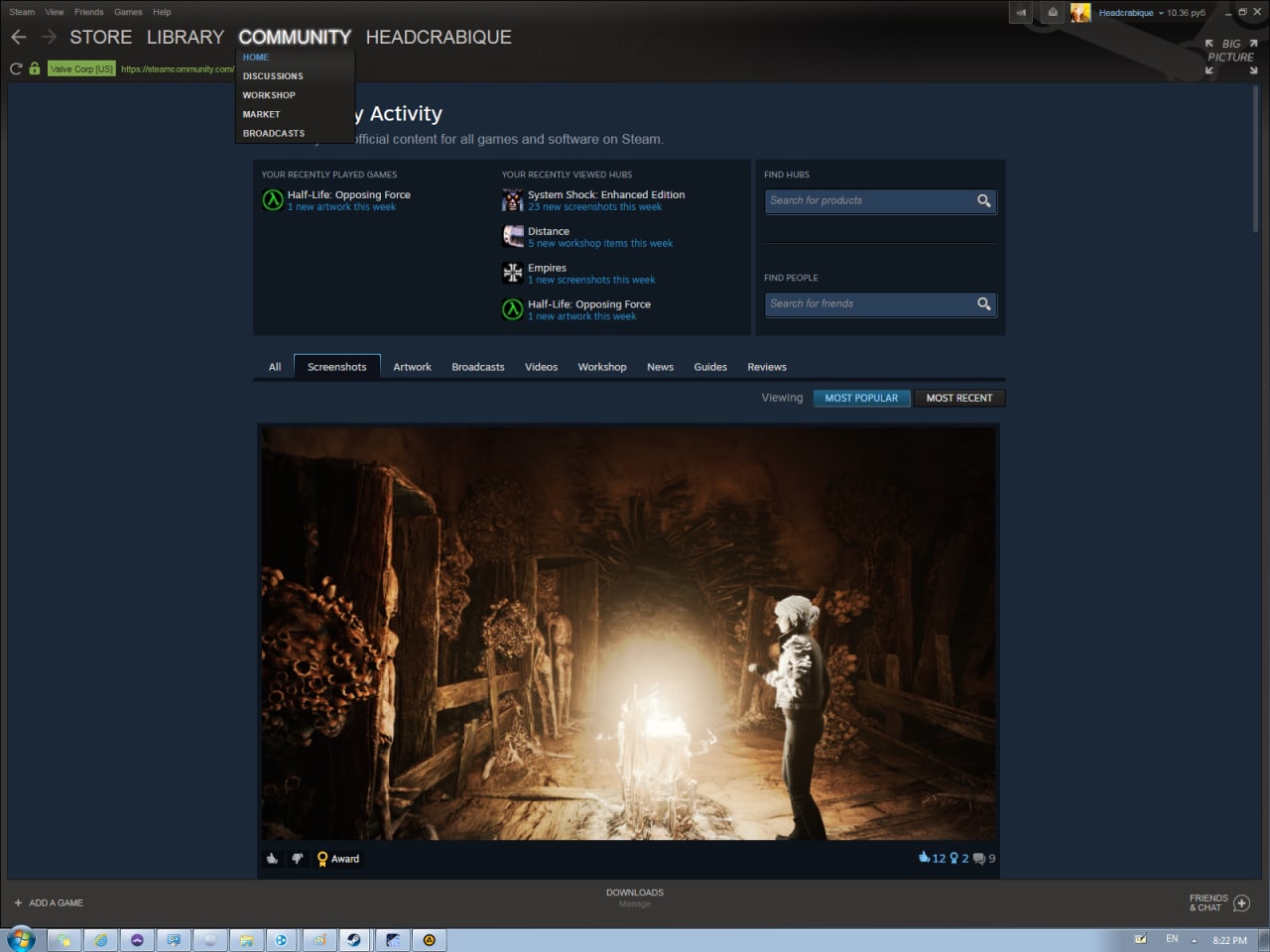Open '5 new workshop items this week' link

600,244
